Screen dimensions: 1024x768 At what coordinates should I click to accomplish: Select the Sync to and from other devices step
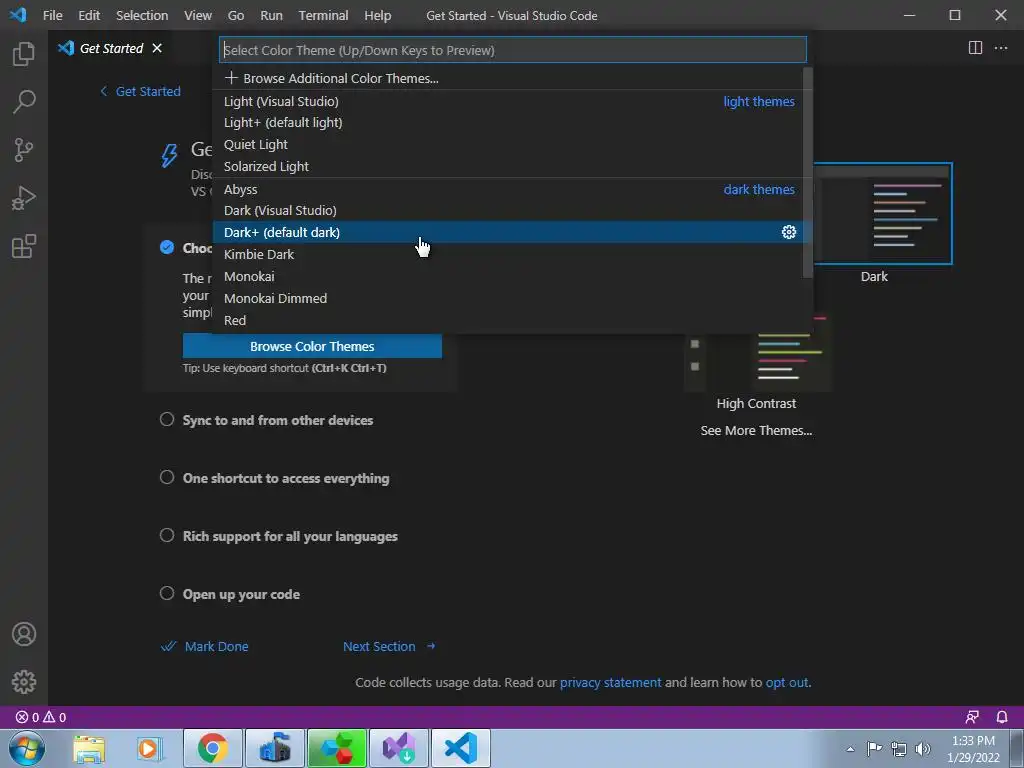pyautogui.click(x=278, y=421)
